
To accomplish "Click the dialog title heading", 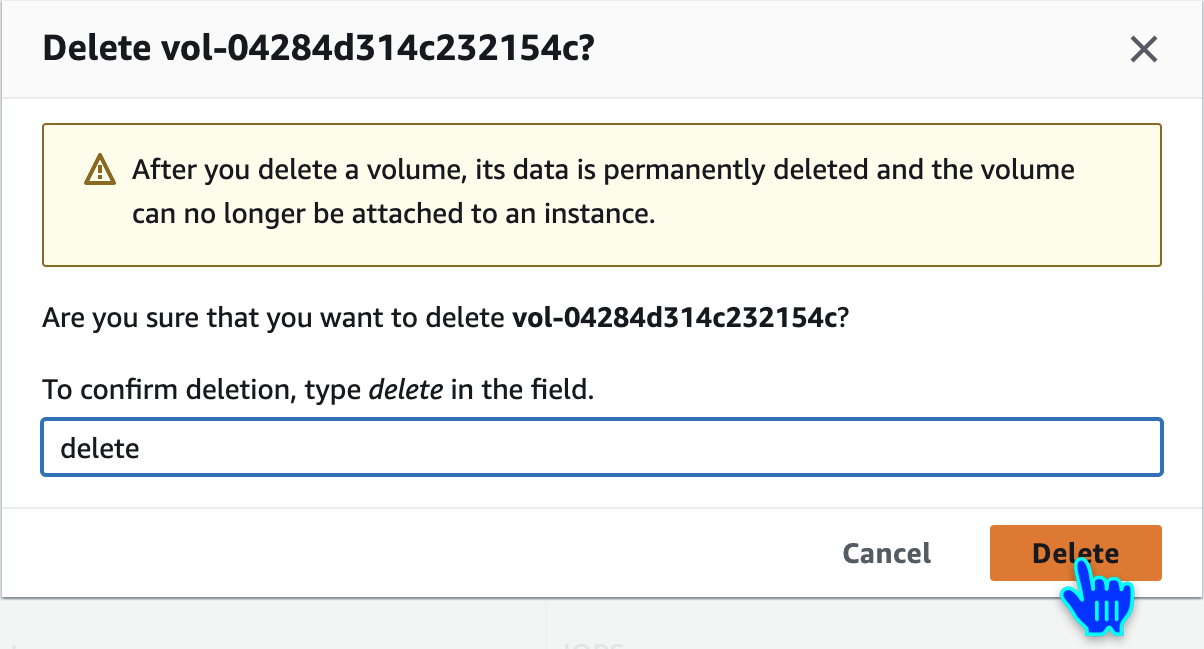I will point(318,49).
